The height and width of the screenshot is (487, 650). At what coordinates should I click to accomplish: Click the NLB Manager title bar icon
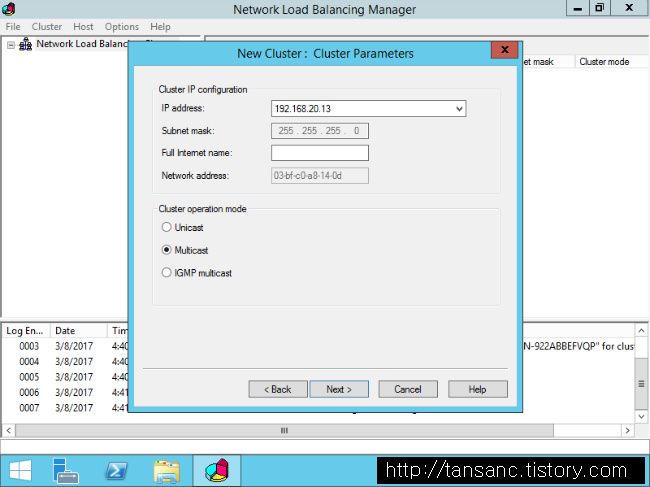click(8, 8)
